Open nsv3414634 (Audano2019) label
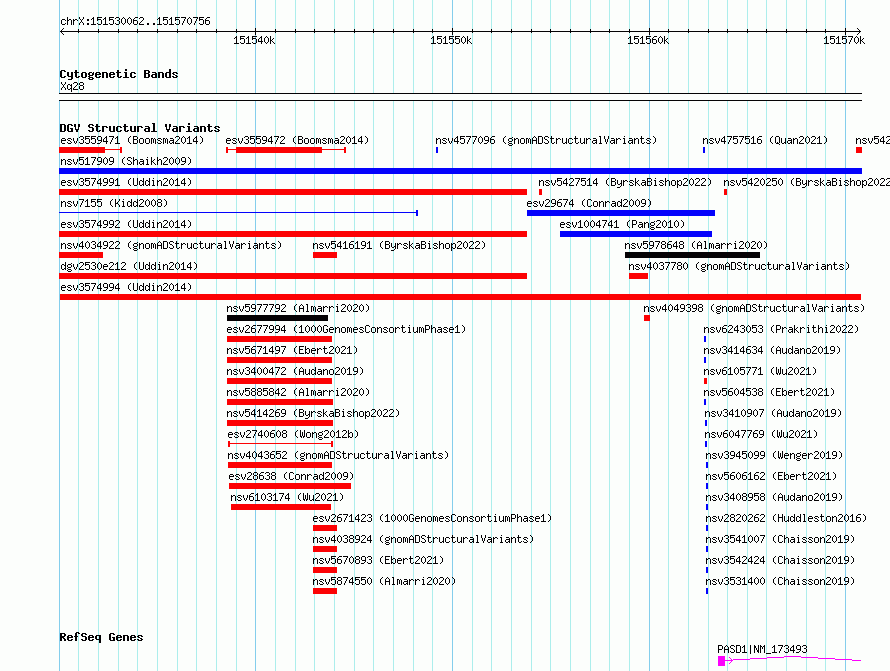The width and height of the screenshot is (890, 671). (772, 350)
